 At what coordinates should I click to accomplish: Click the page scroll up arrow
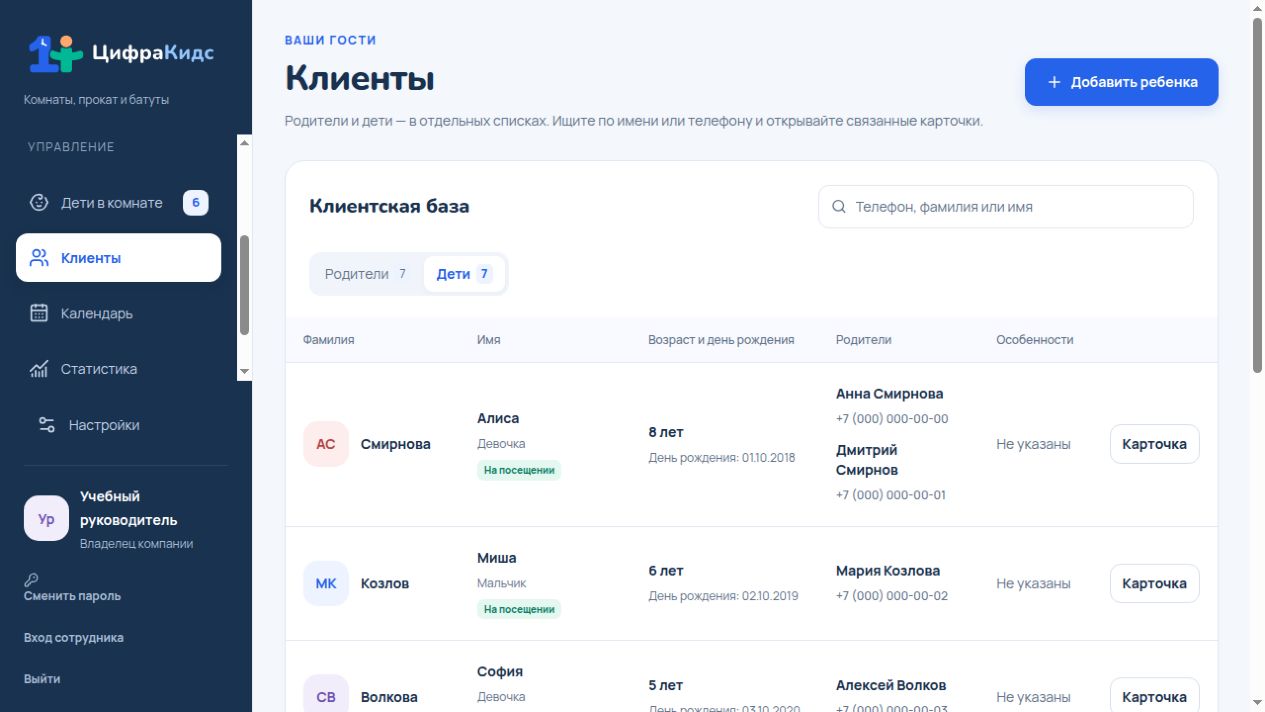[x=1257, y=8]
